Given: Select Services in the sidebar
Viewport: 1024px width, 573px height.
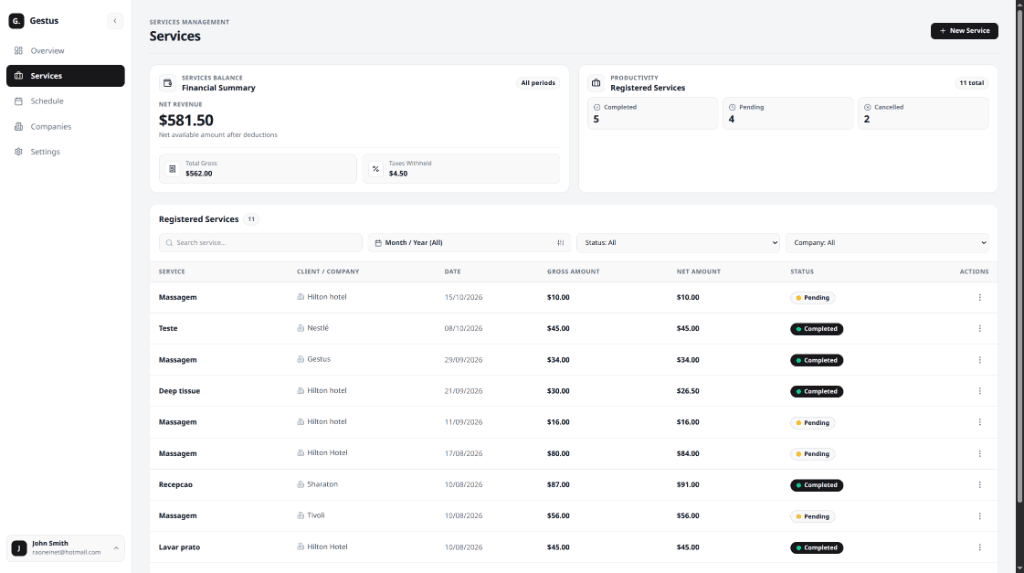Looking at the screenshot, I should tap(65, 76).
